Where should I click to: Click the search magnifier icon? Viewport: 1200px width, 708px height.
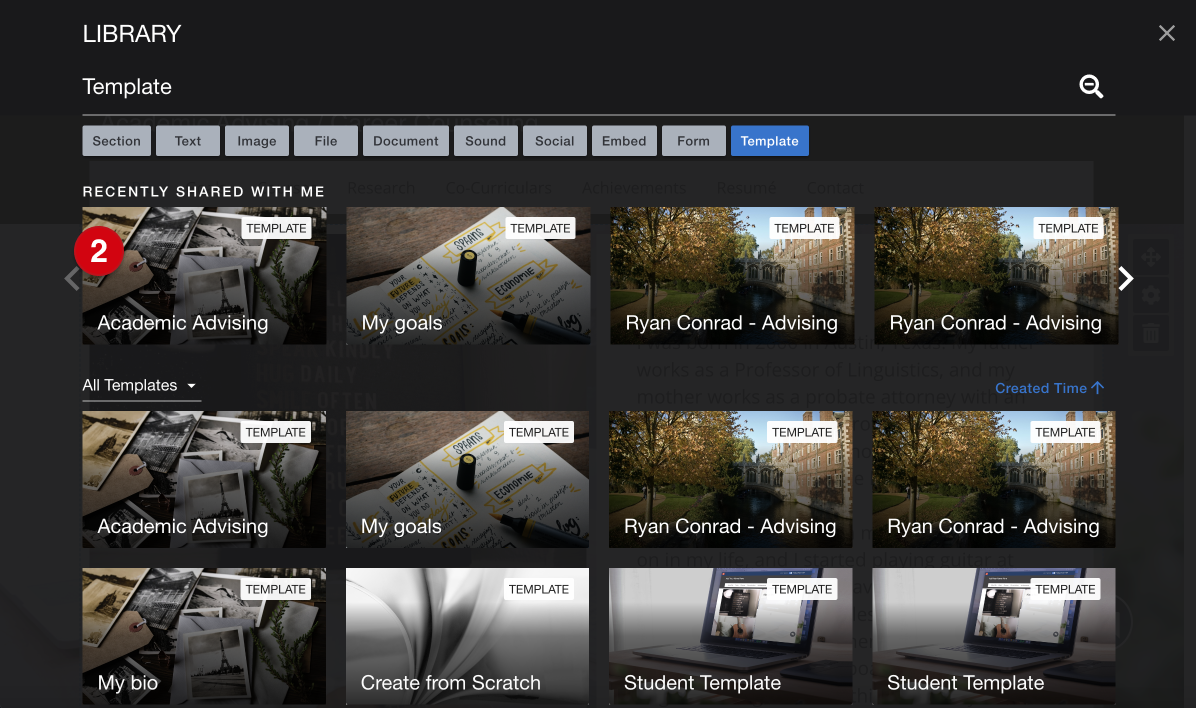(x=1091, y=87)
